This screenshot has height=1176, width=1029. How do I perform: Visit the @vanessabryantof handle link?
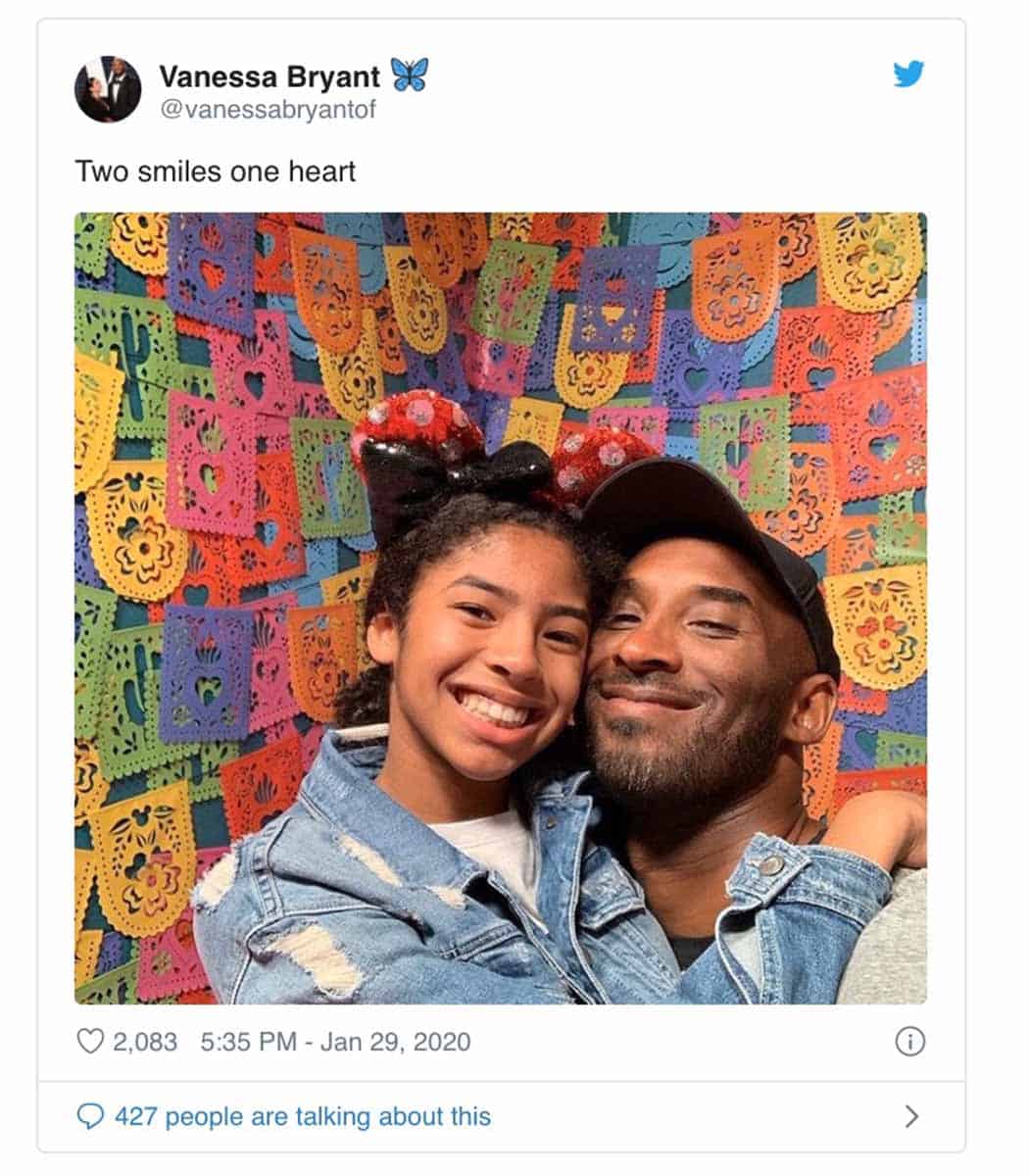coord(267,109)
